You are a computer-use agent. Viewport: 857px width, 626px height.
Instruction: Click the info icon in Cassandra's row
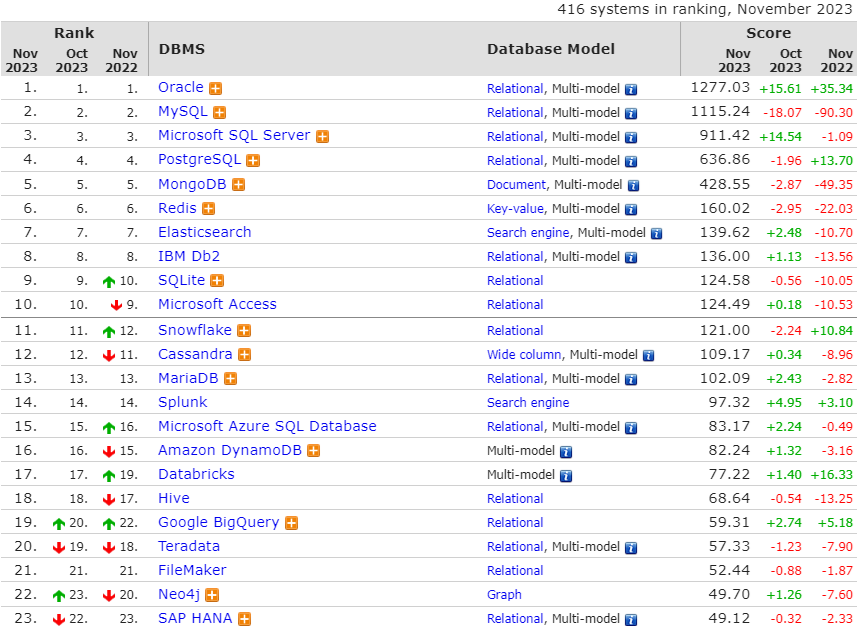(x=648, y=356)
